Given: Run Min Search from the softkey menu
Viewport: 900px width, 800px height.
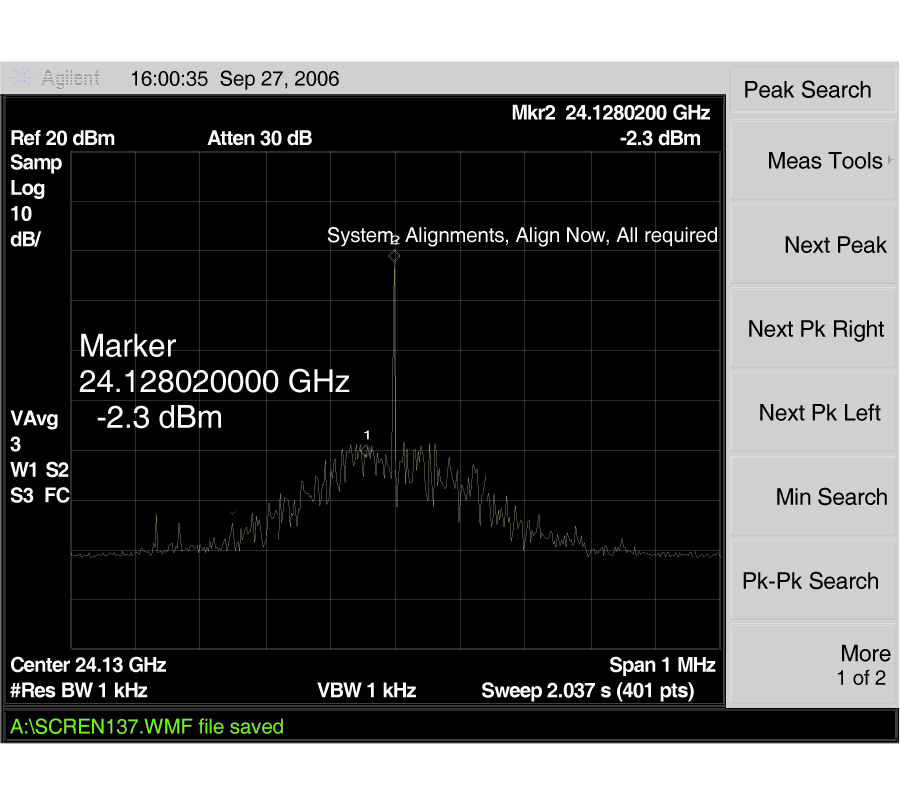Looking at the screenshot, I should (830, 497).
